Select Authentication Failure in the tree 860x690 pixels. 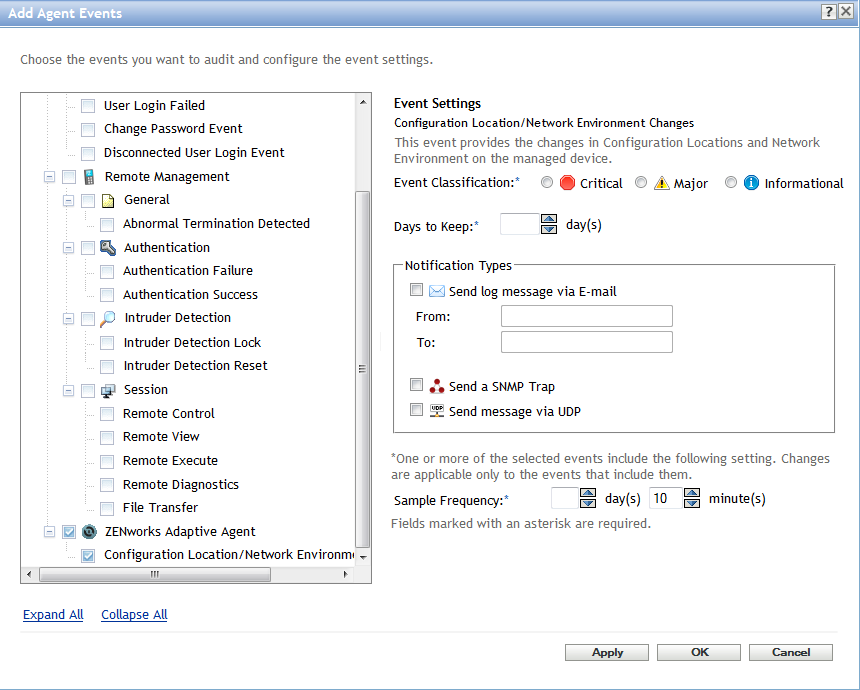coord(187,271)
